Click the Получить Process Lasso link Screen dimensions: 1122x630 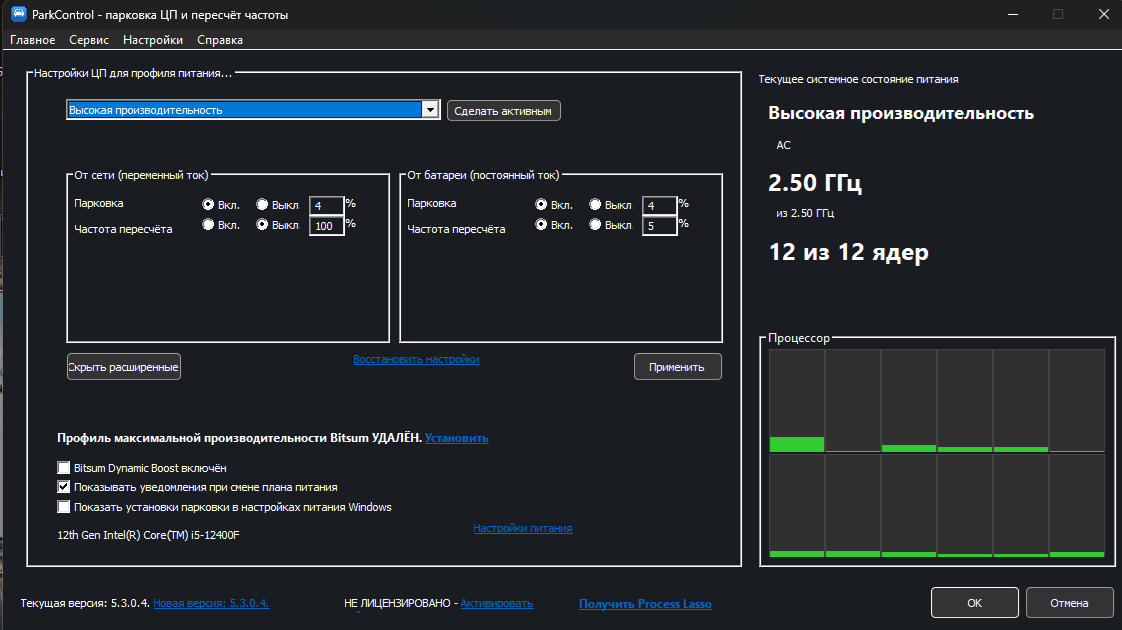pos(645,604)
